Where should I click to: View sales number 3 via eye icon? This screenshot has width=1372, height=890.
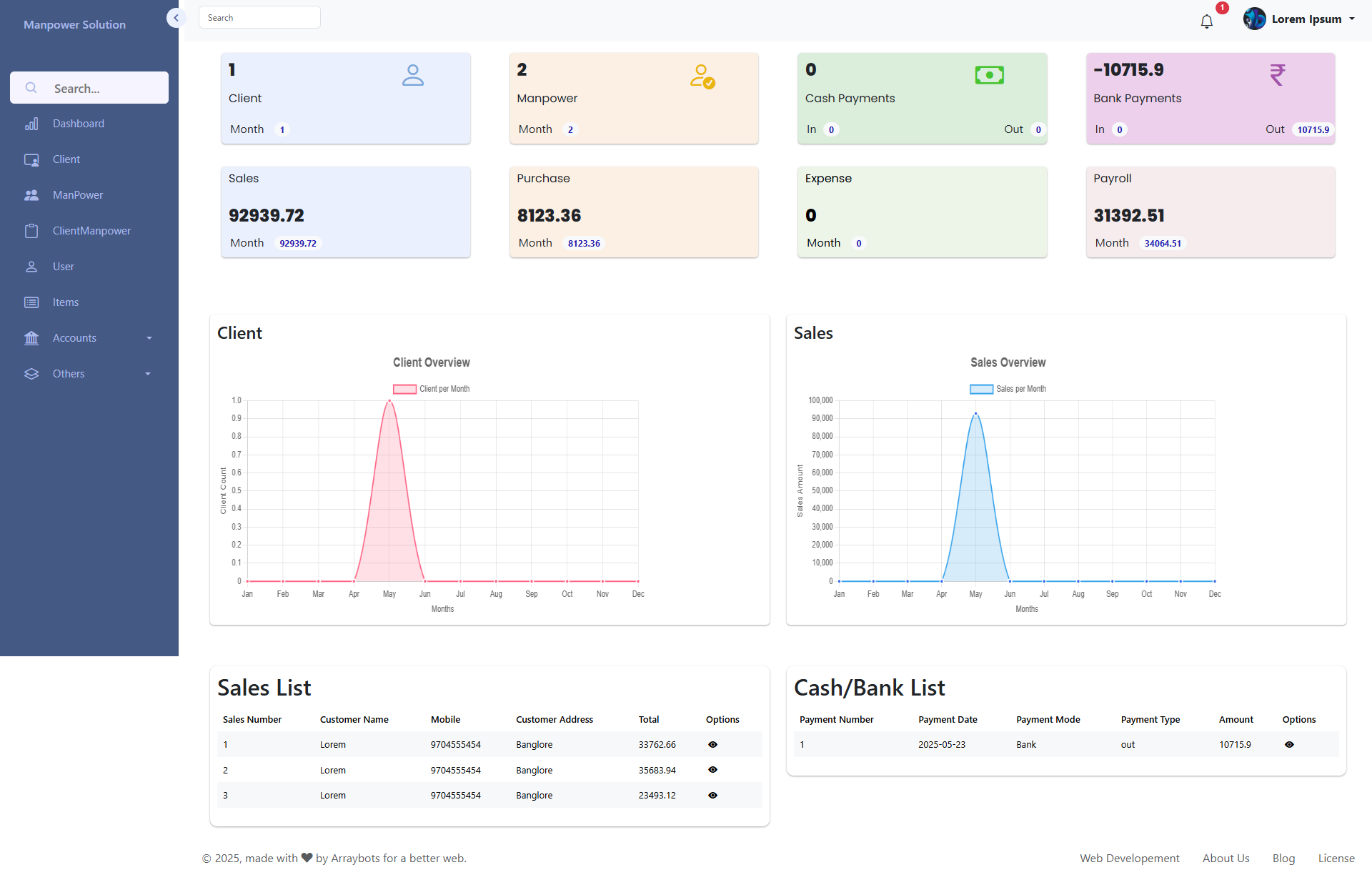click(712, 795)
